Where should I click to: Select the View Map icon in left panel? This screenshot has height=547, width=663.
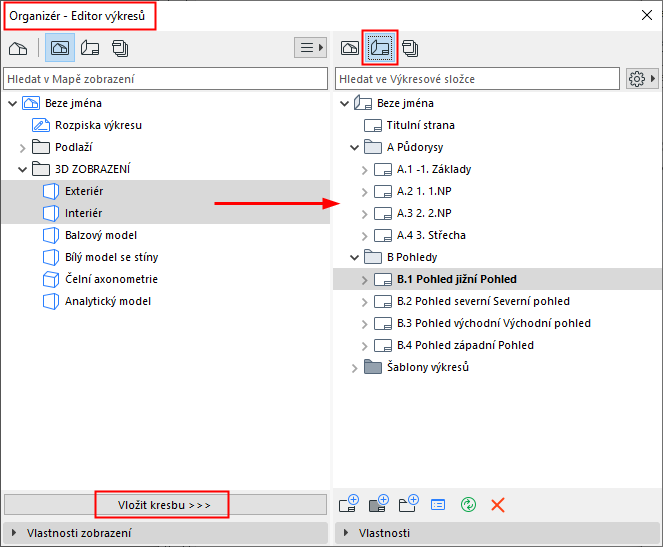[60, 48]
